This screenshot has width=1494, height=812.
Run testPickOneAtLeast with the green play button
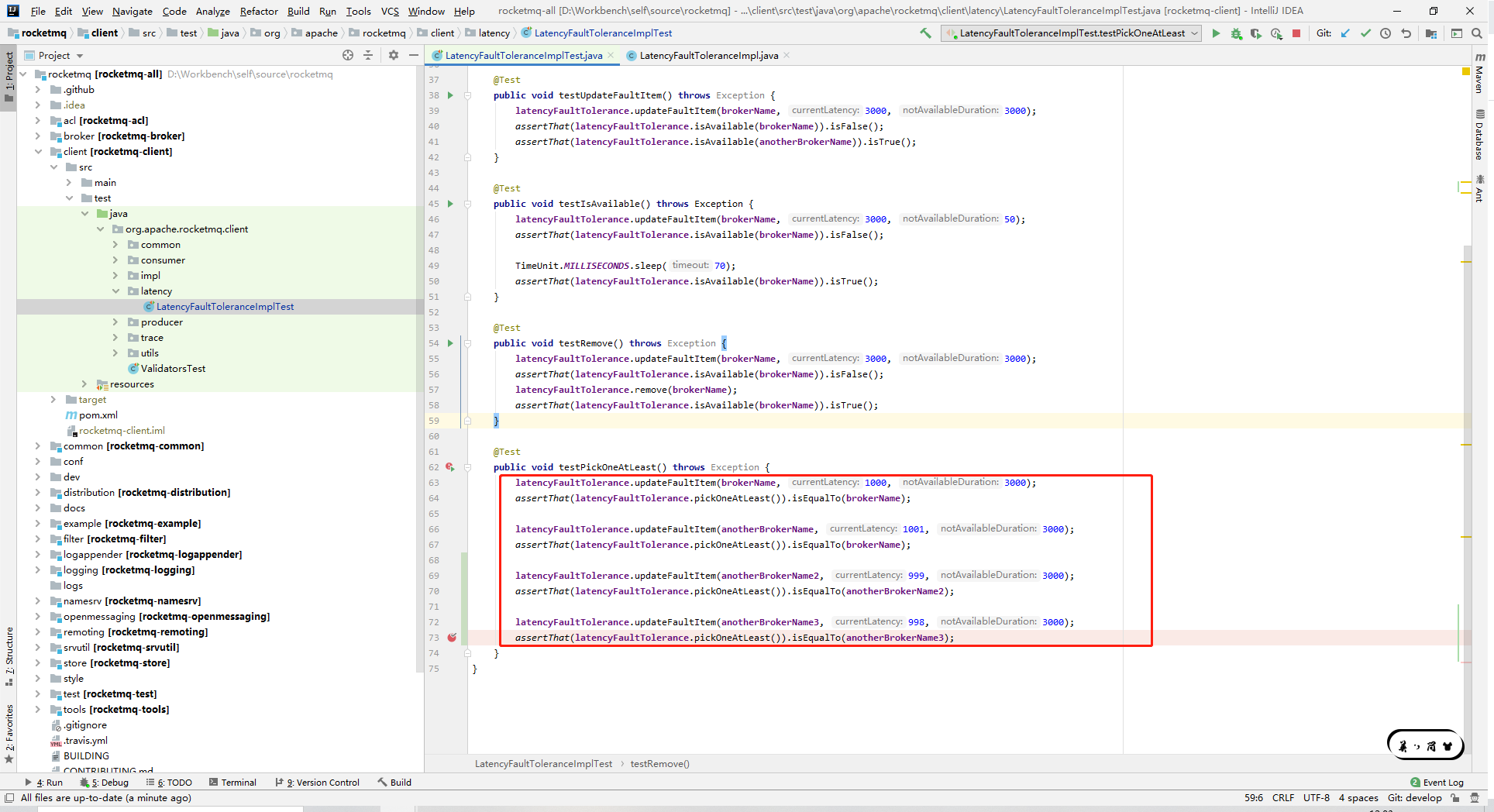tap(1216, 33)
